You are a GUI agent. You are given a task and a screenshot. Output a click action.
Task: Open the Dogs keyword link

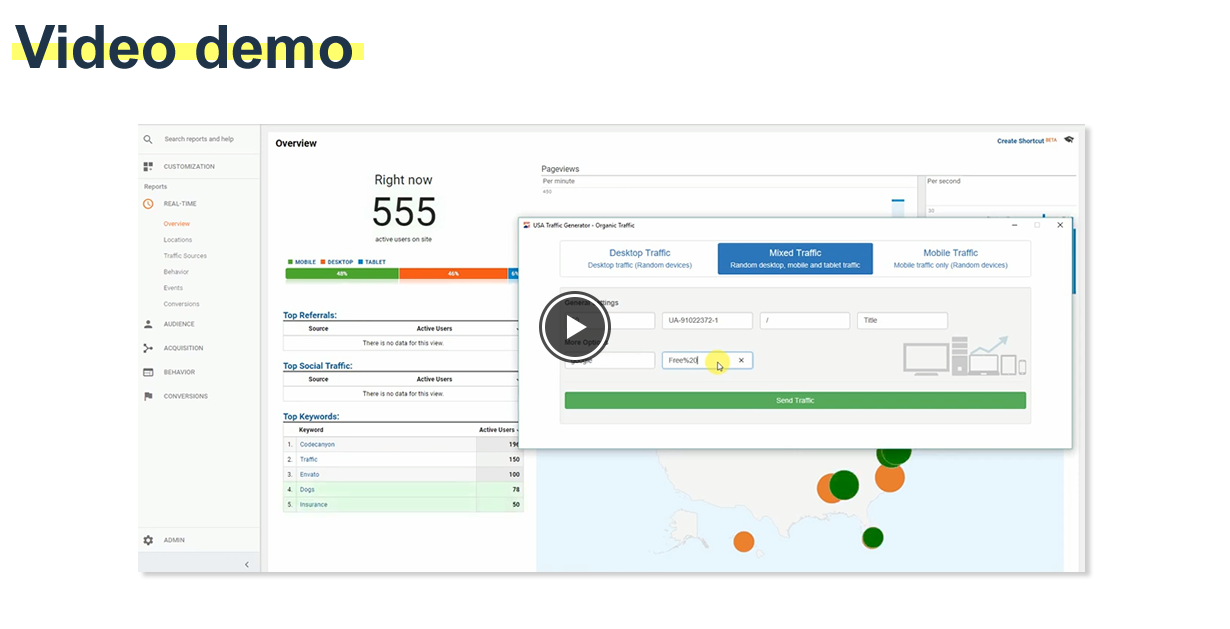(307, 489)
